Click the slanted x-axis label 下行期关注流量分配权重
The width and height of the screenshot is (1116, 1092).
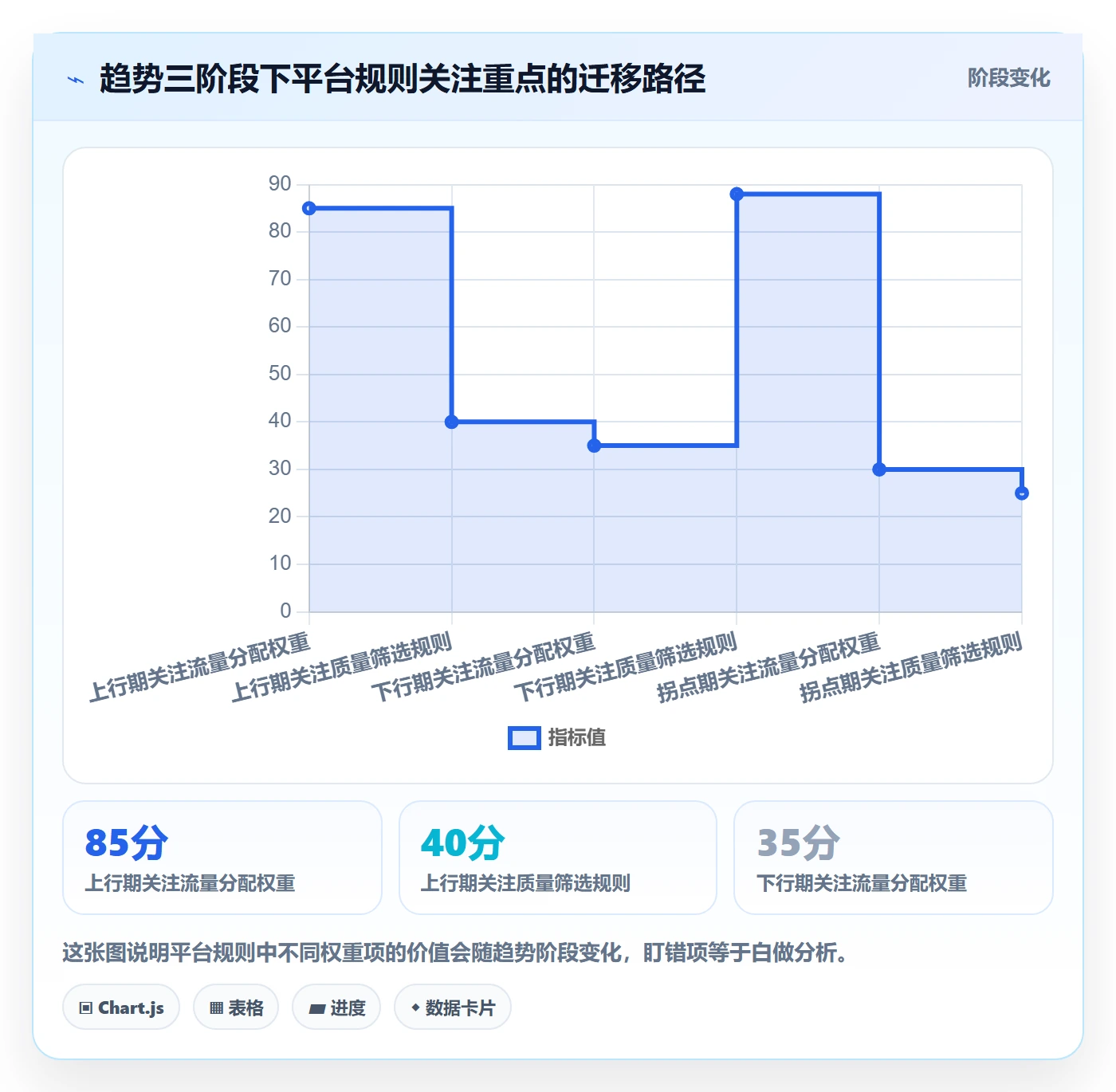click(484, 667)
